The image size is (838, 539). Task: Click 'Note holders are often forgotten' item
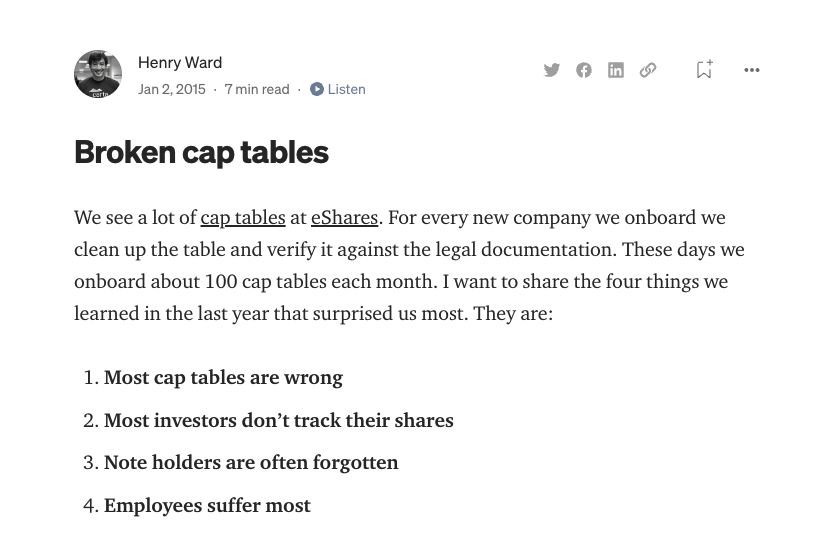(251, 463)
